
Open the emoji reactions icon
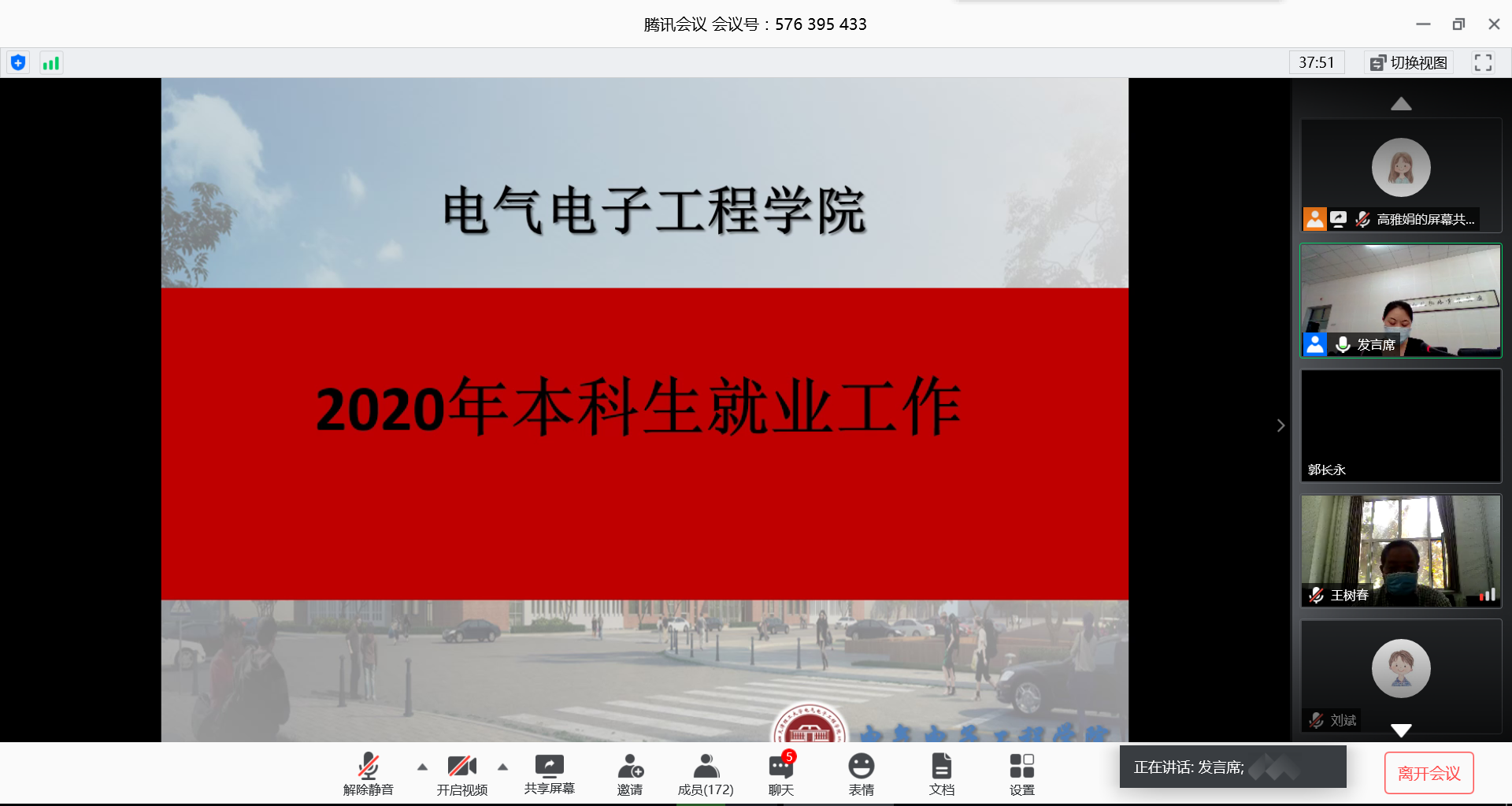[861, 774]
